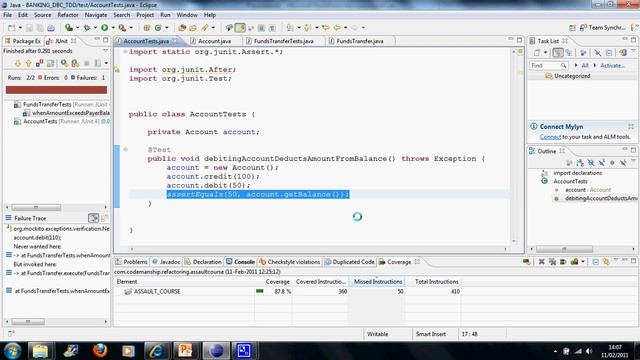
Task: Click the Previous Failure arrow in JUnit view
Action: click(x=28, y=63)
